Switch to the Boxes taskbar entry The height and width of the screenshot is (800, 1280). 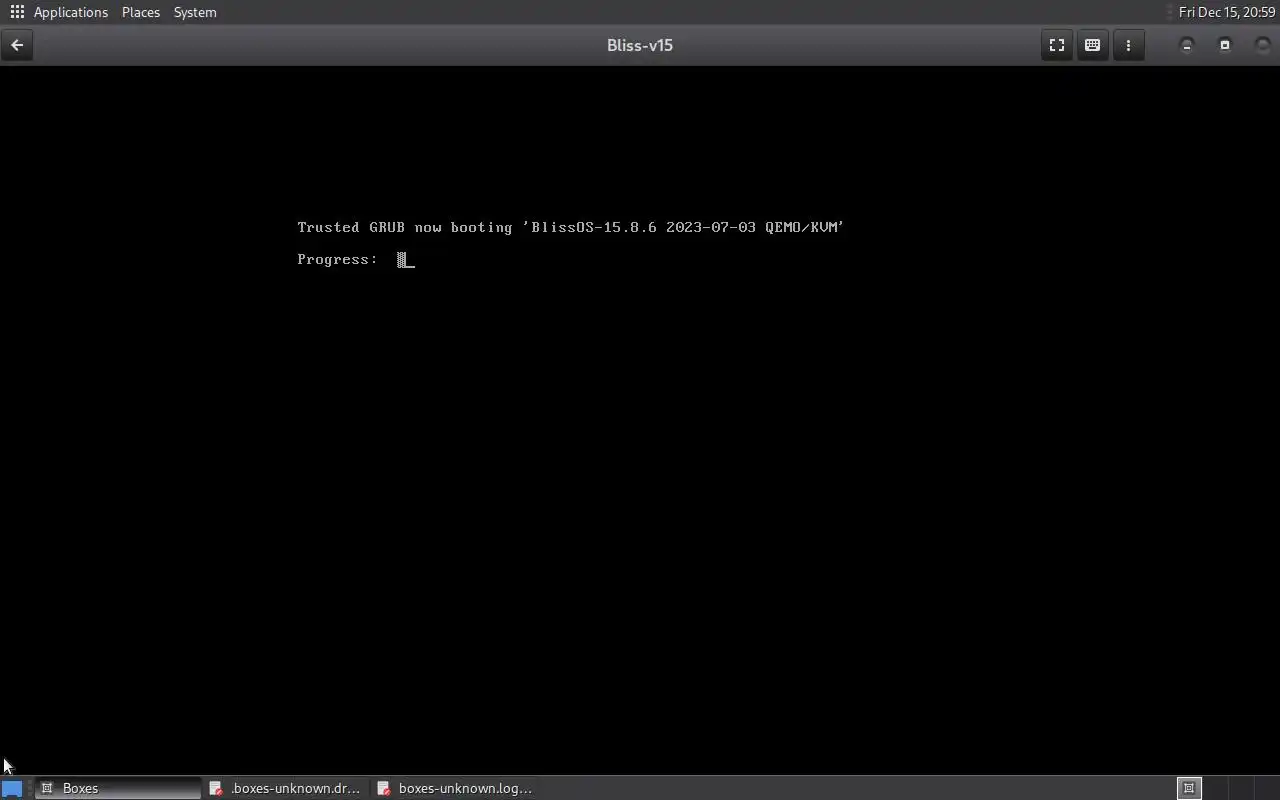[x=118, y=788]
